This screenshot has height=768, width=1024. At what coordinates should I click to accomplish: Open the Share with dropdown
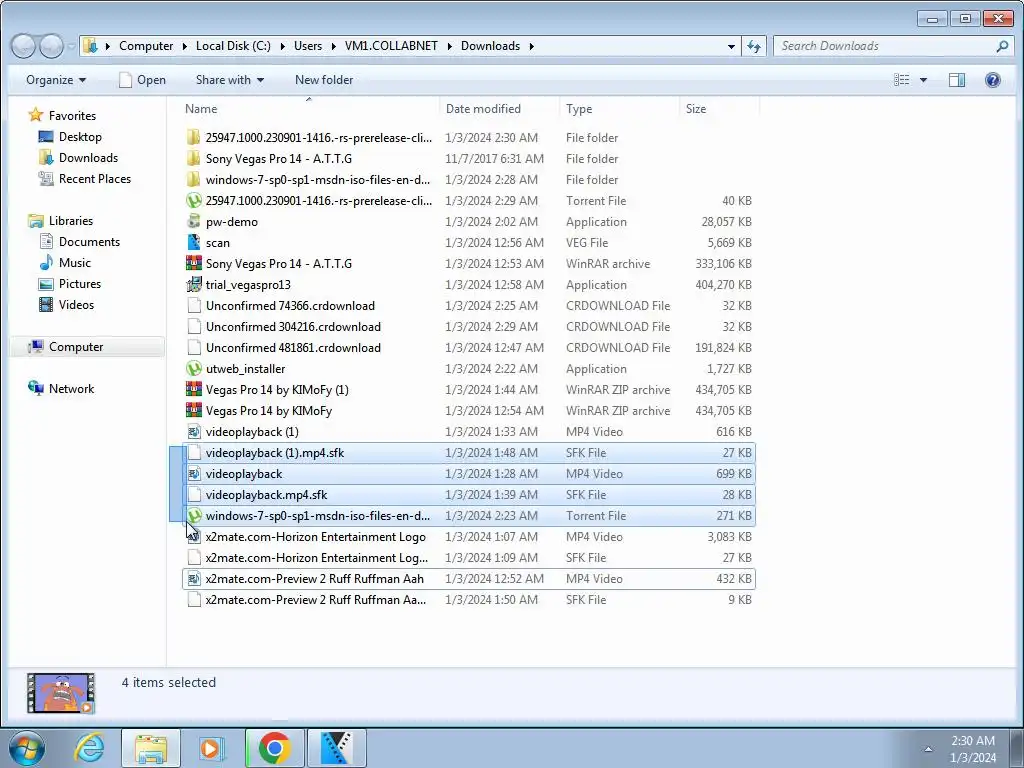(230, 80)
